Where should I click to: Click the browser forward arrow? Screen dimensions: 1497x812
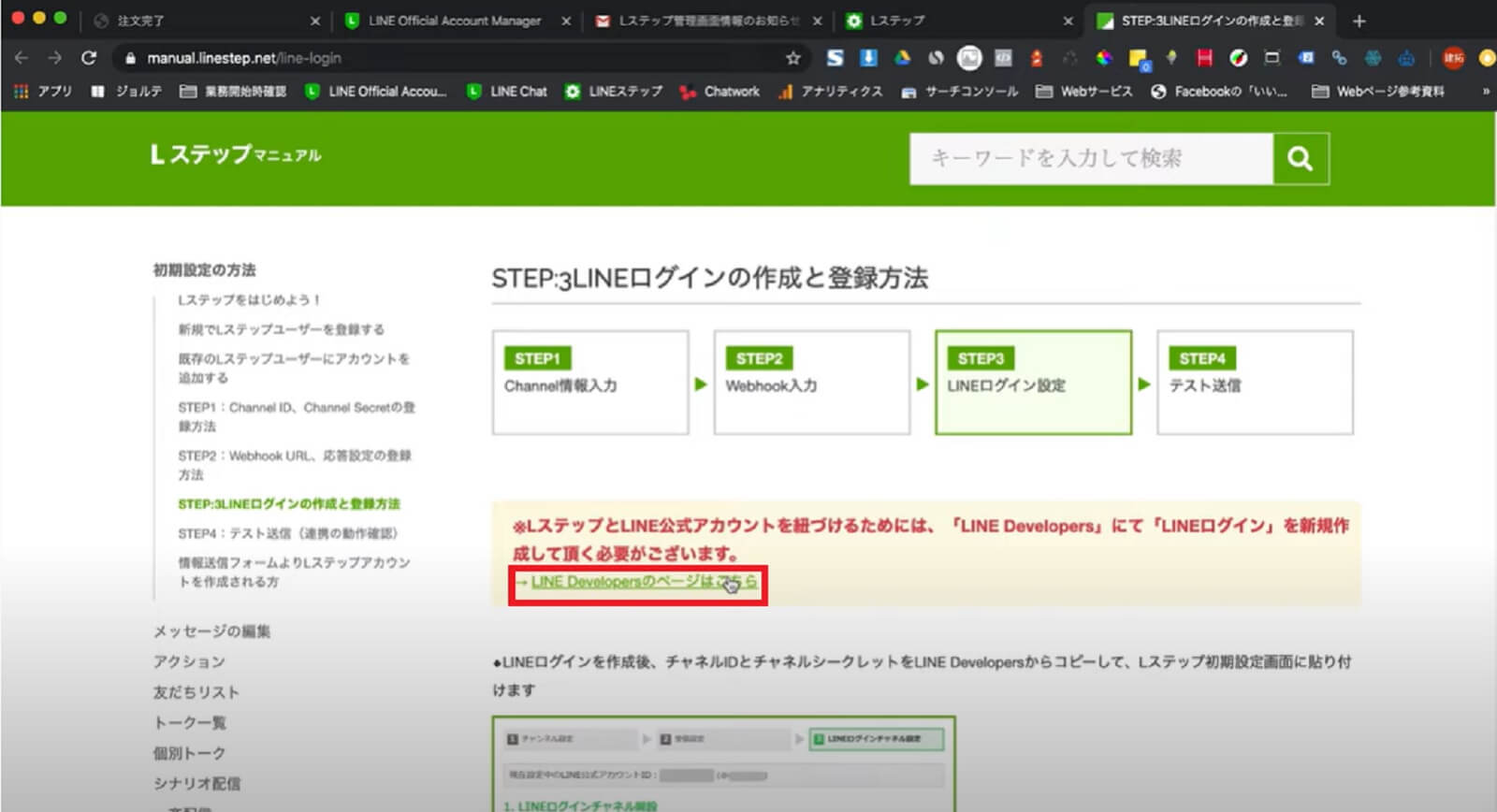point(55,58)
